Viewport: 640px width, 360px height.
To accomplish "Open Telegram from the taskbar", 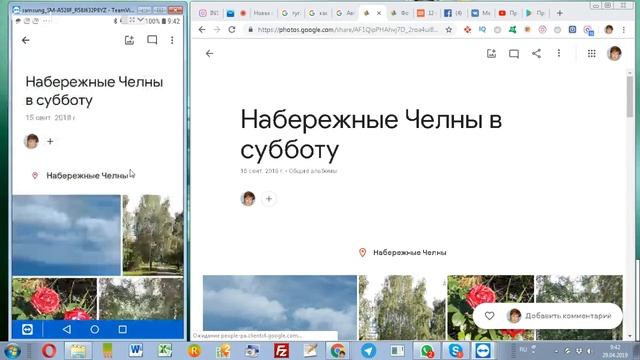I will [x=368, y=351].
